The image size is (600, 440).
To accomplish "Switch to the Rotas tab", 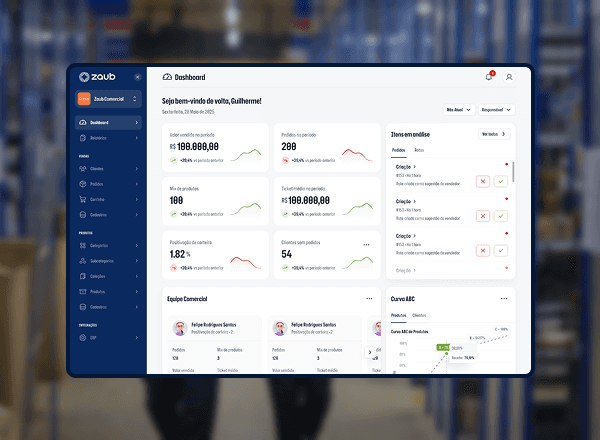I will pos(419,150).
